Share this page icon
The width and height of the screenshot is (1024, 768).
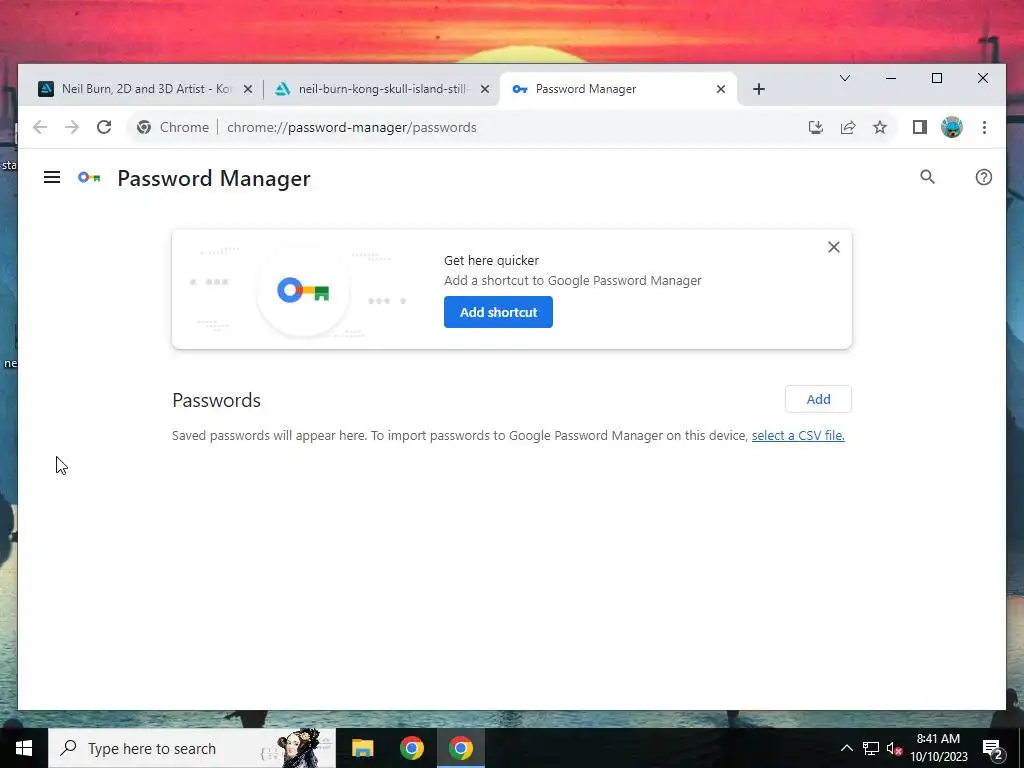[x=848, y=127]
